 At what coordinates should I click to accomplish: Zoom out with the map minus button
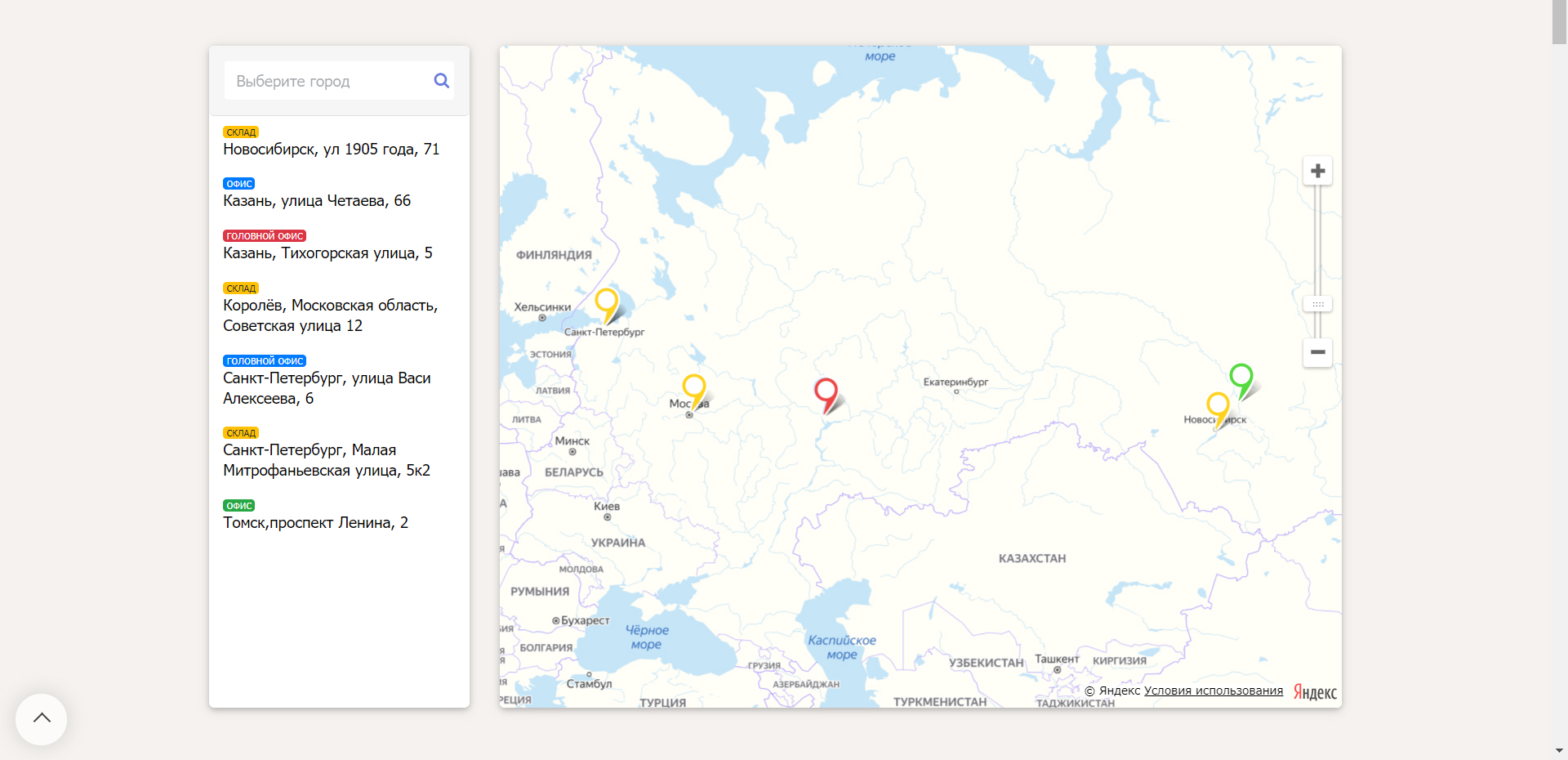(1317, 352)
